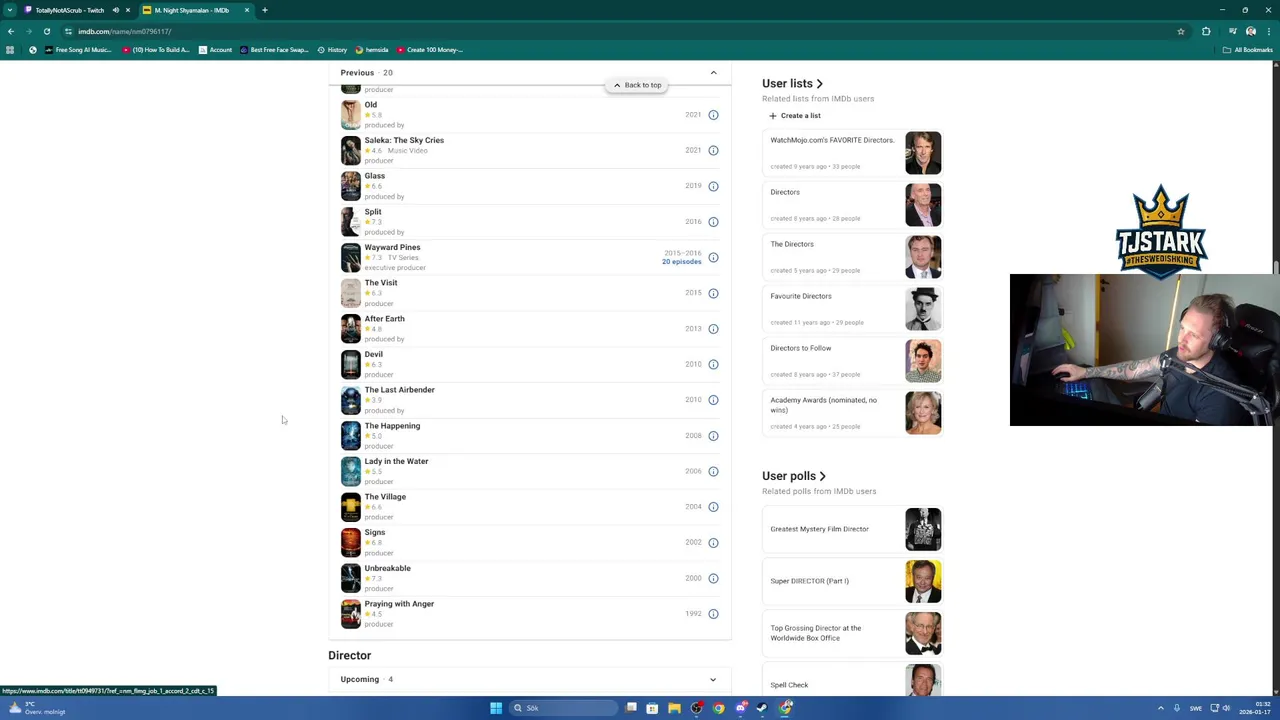Open the Greatest Mystery Film Director poll
Image resolution: width=1280 pixels, height=720 pixels.
[x=819, y=529]
